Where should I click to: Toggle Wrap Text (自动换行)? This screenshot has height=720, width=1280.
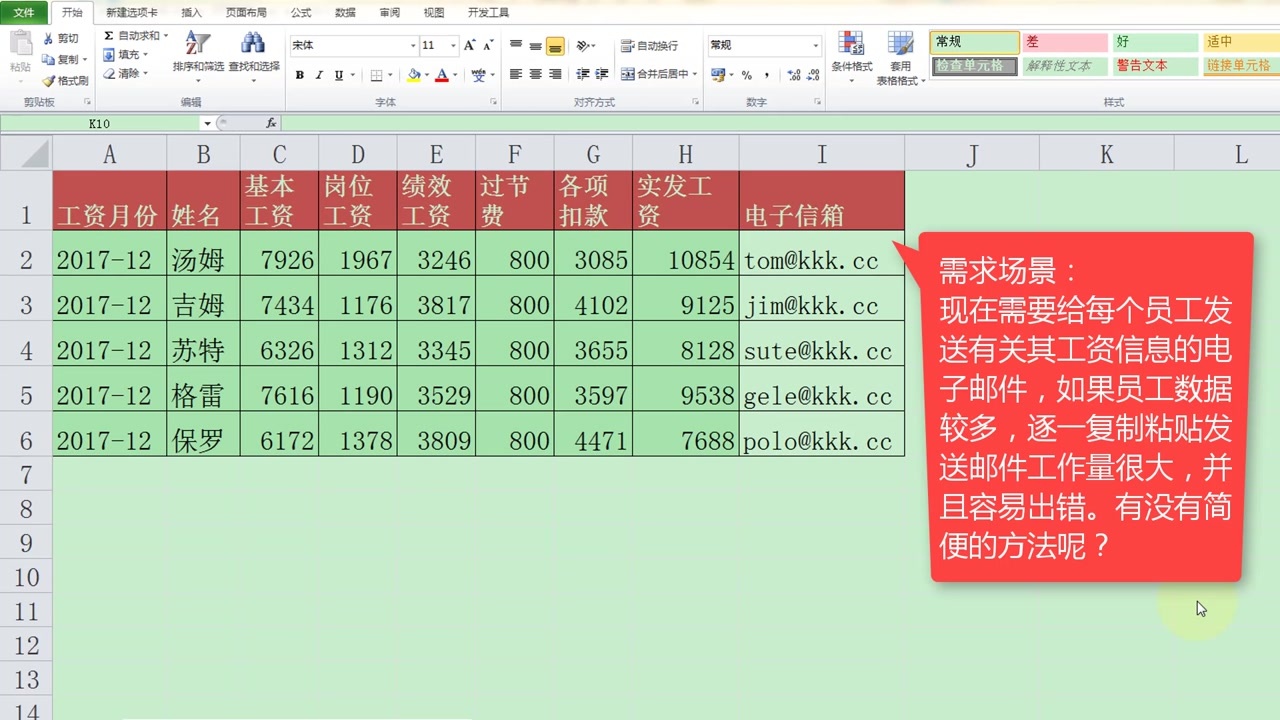tap(649, 46)
